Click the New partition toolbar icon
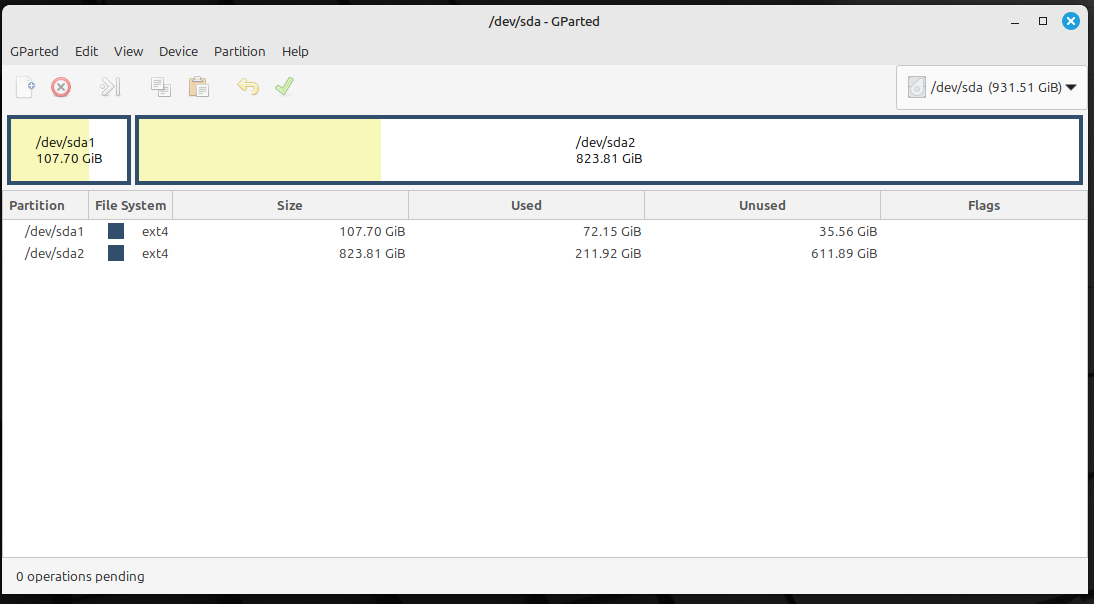 (26, 87)
